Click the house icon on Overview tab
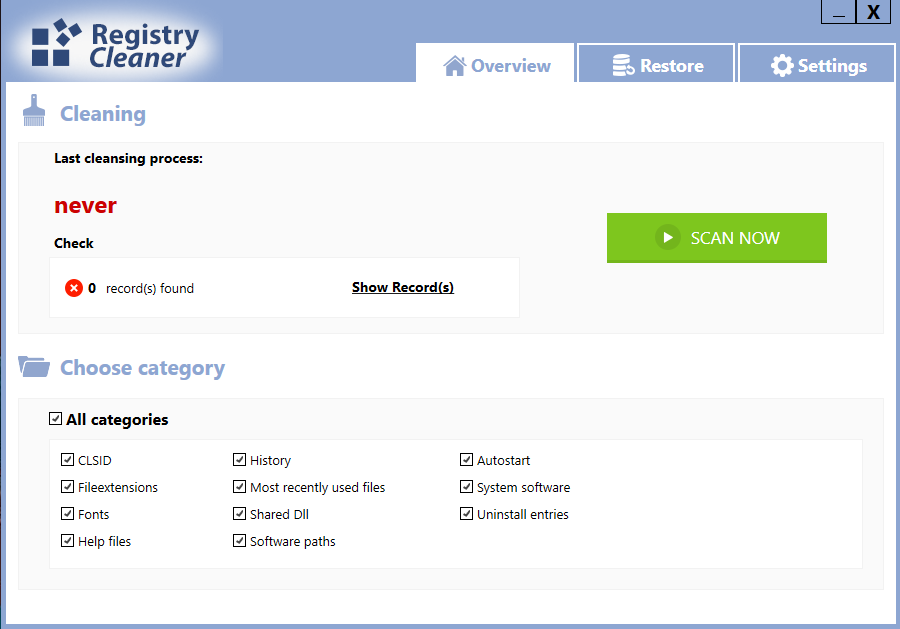This screenshot has width=900, height=629. [x=454, y=65]
